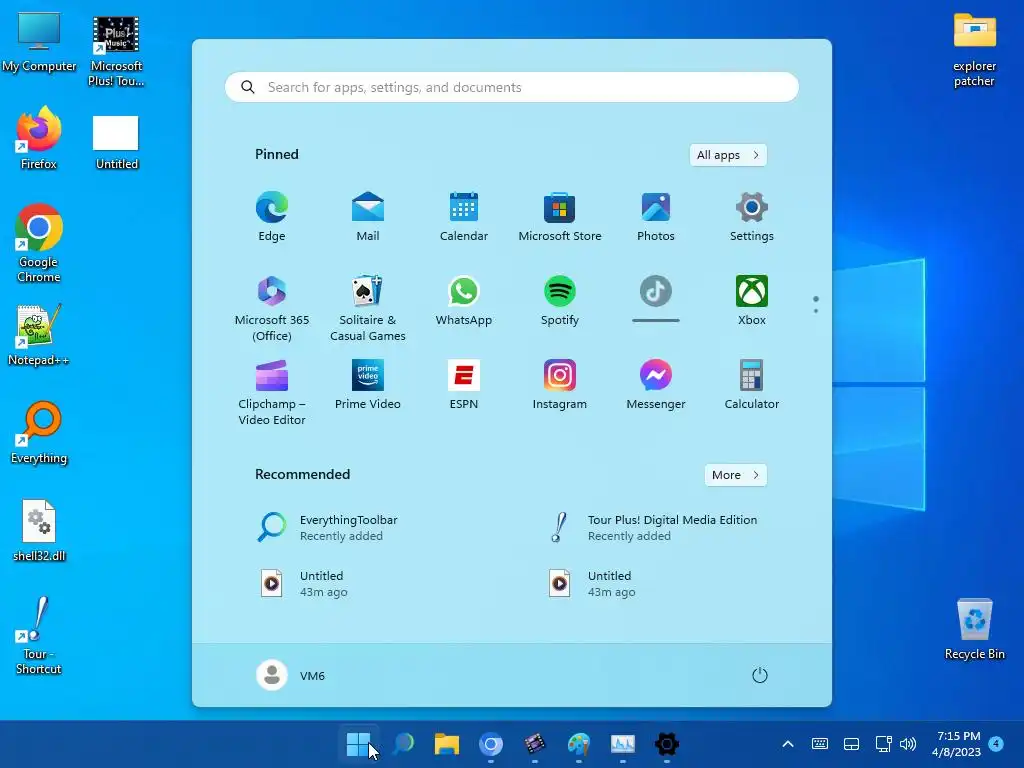Open the performance graph taskbar app
This screenshot has height=768, width=1024.
coord(622,744)
